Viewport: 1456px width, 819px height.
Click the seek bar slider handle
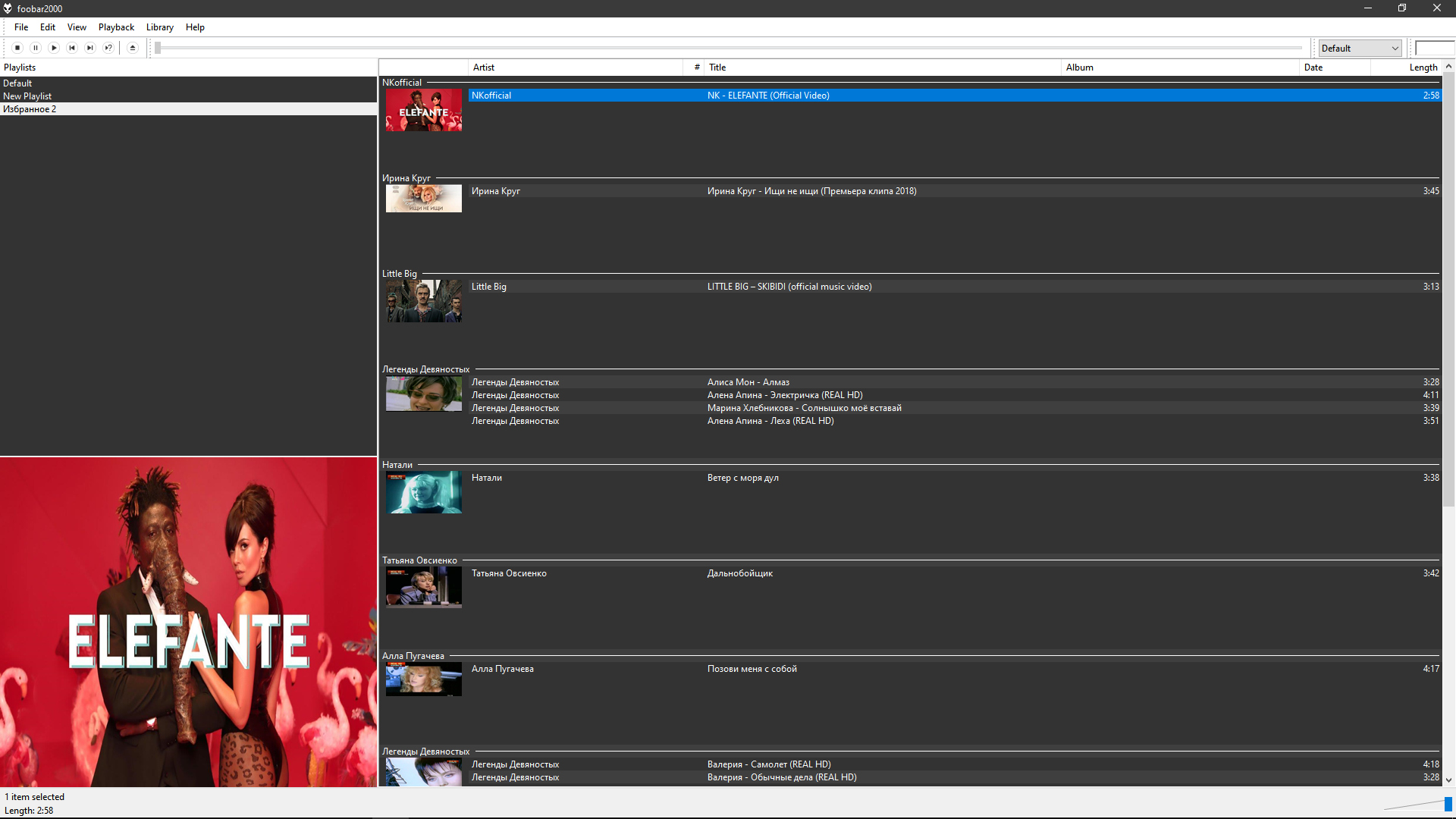158,48
